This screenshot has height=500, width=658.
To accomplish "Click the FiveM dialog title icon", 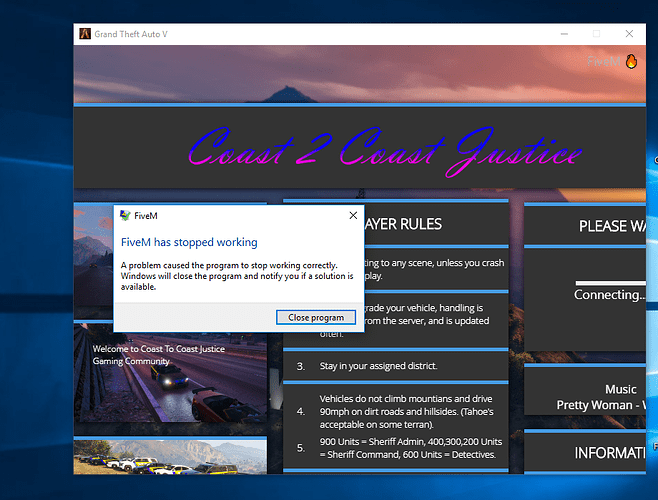I will [x=125, y=216].
